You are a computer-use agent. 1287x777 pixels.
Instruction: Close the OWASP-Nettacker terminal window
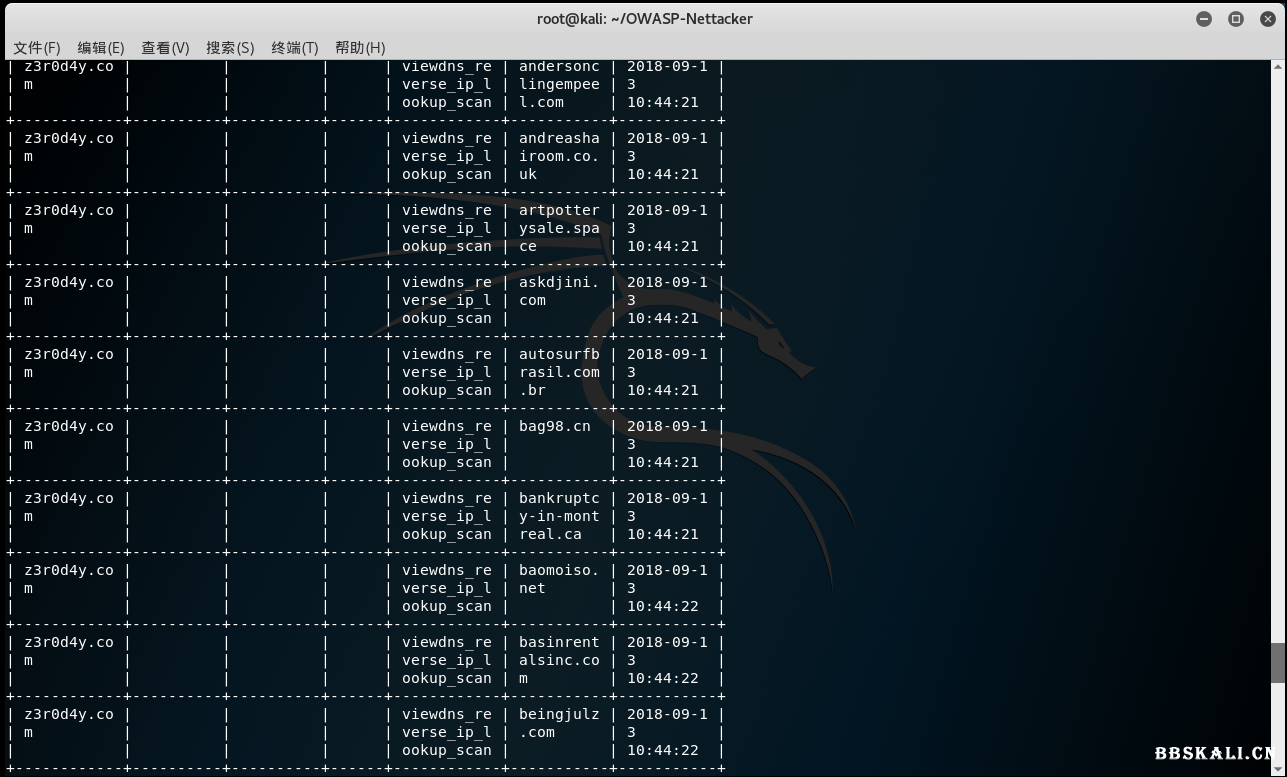(1267, 18)
